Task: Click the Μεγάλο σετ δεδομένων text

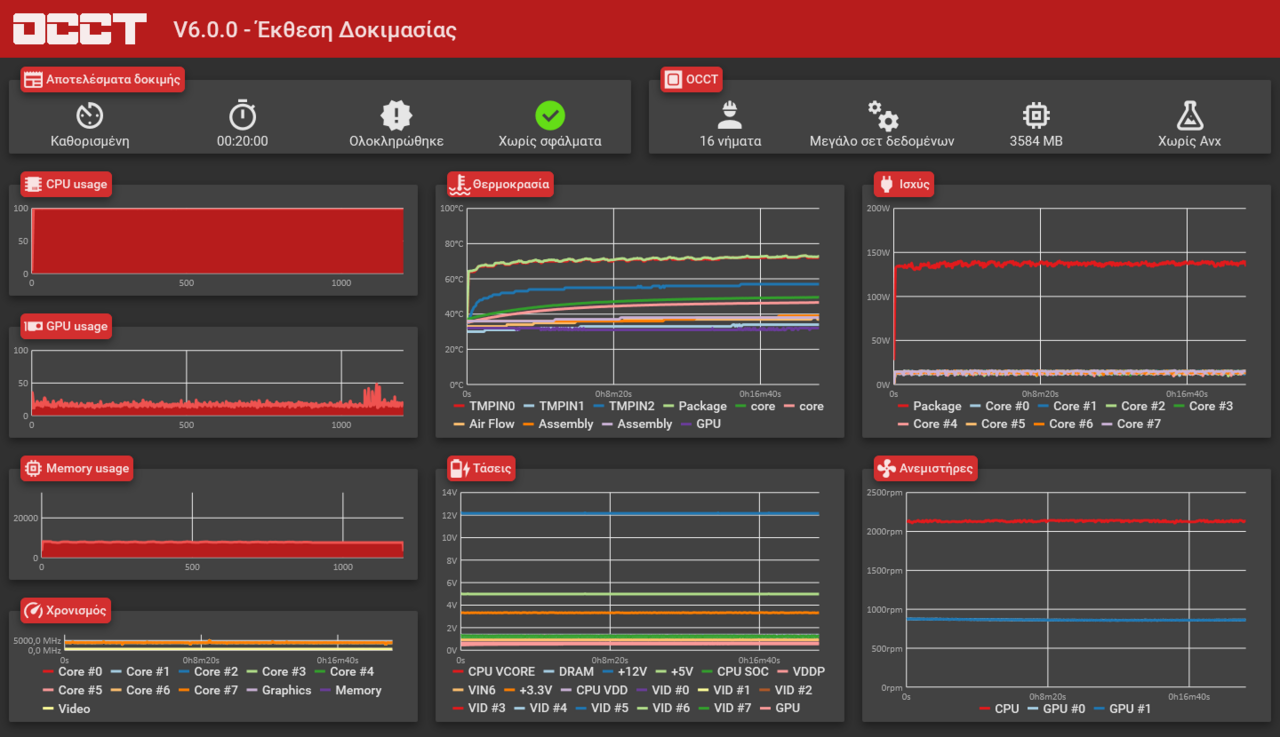Action: pos(882,141)
